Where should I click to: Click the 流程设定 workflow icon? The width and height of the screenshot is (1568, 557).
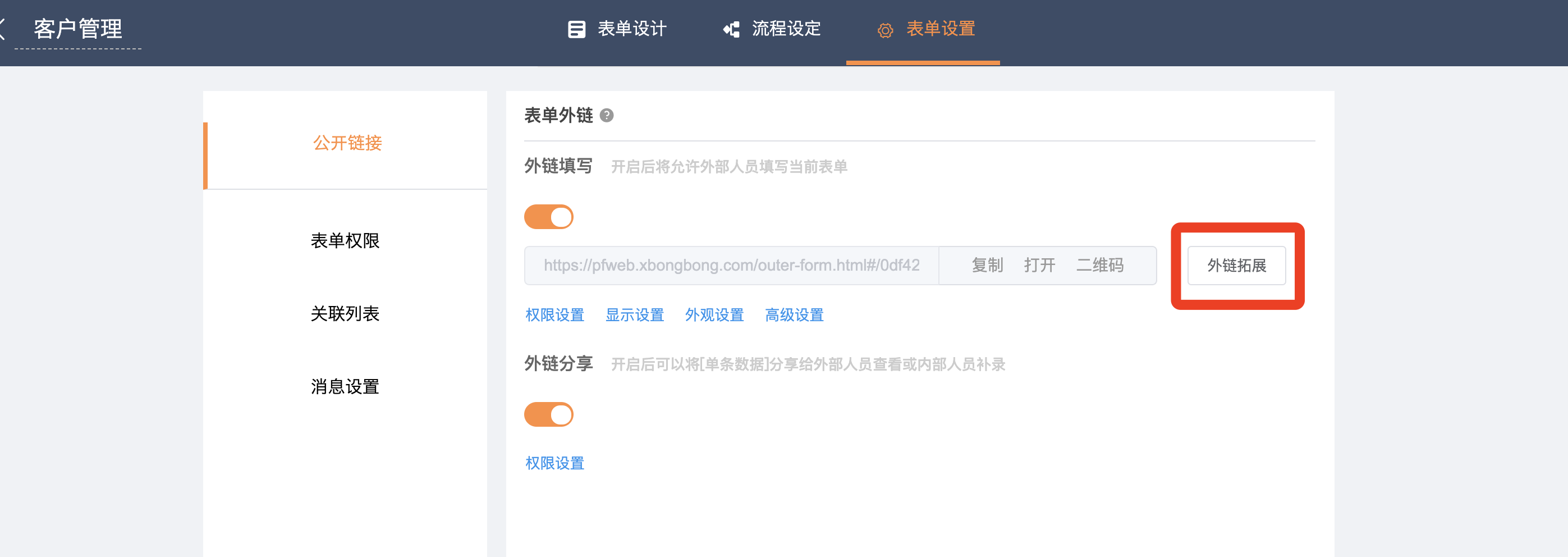point(731,29)
